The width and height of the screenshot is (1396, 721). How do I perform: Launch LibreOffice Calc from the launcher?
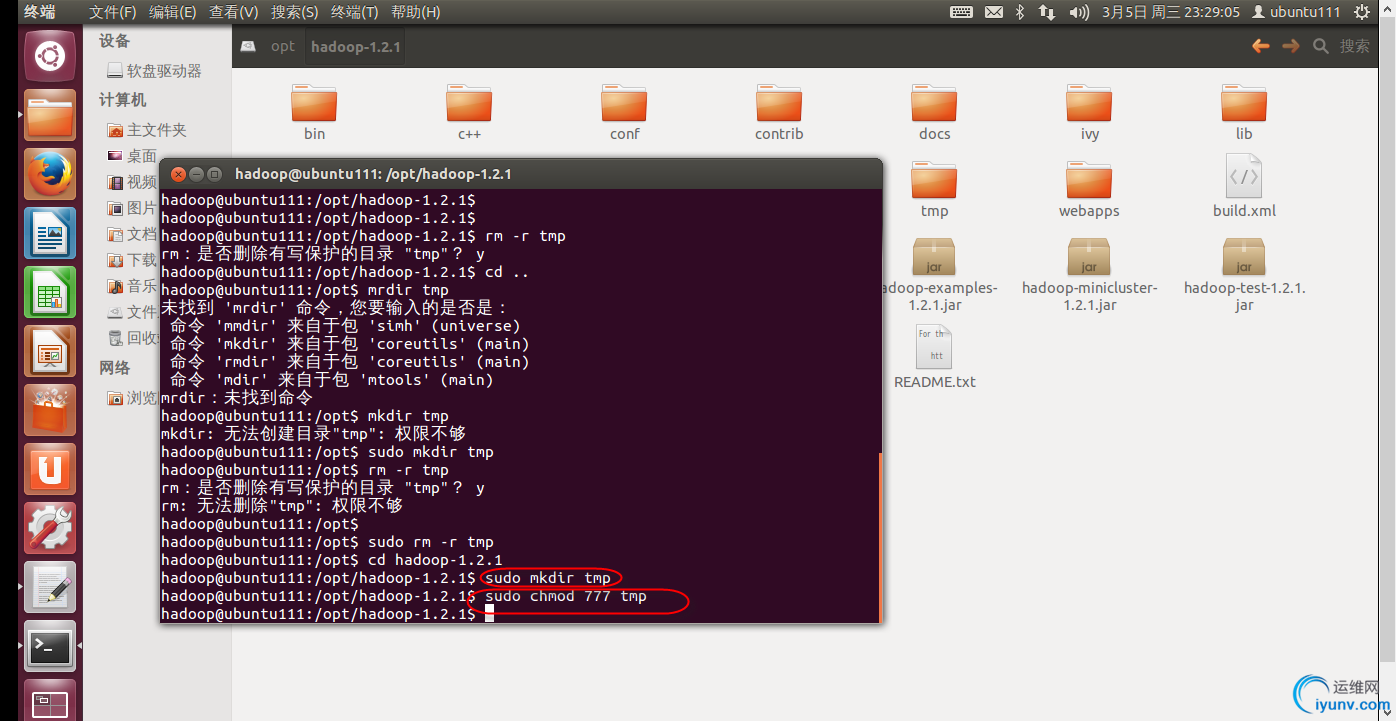click(x=50, y=292)
